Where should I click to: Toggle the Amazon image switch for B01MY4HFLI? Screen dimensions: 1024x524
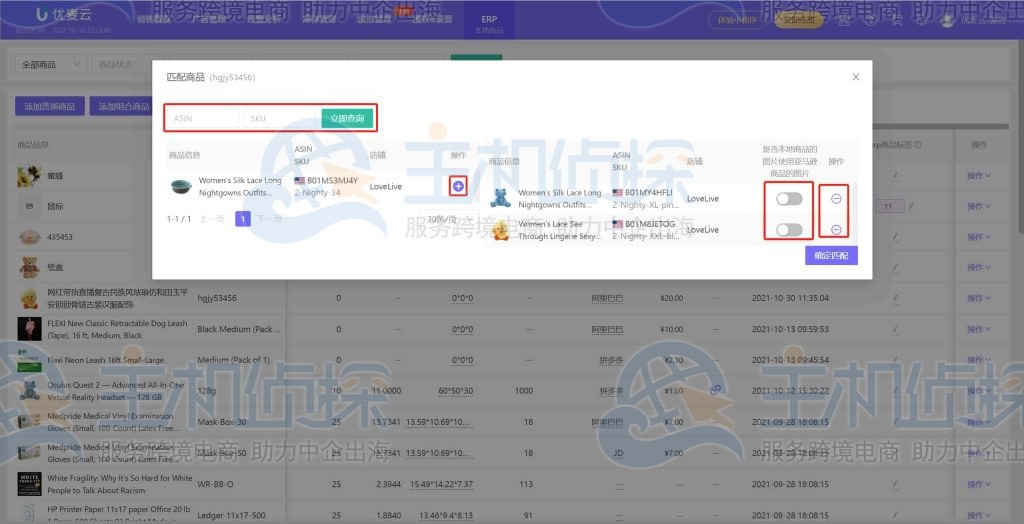click(x=789, y=199)
